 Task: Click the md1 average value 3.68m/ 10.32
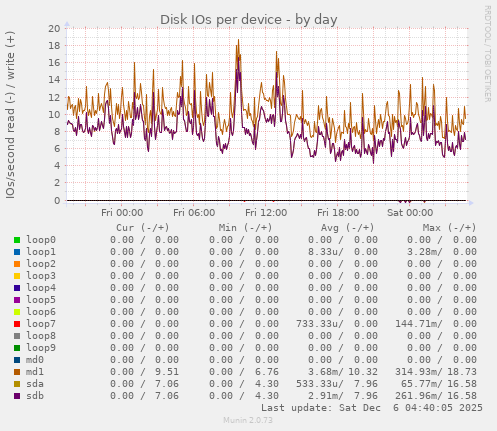coord(343,372)
